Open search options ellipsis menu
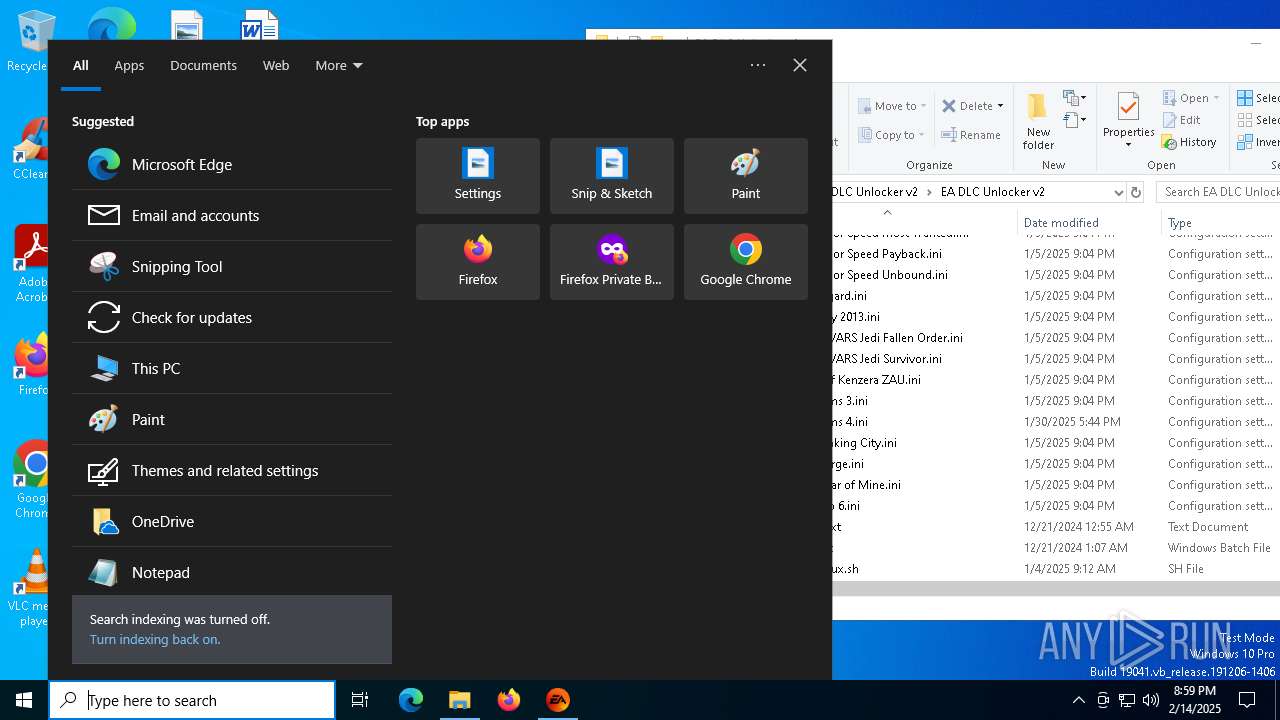The image size is (1280, 720). point(758,65)
